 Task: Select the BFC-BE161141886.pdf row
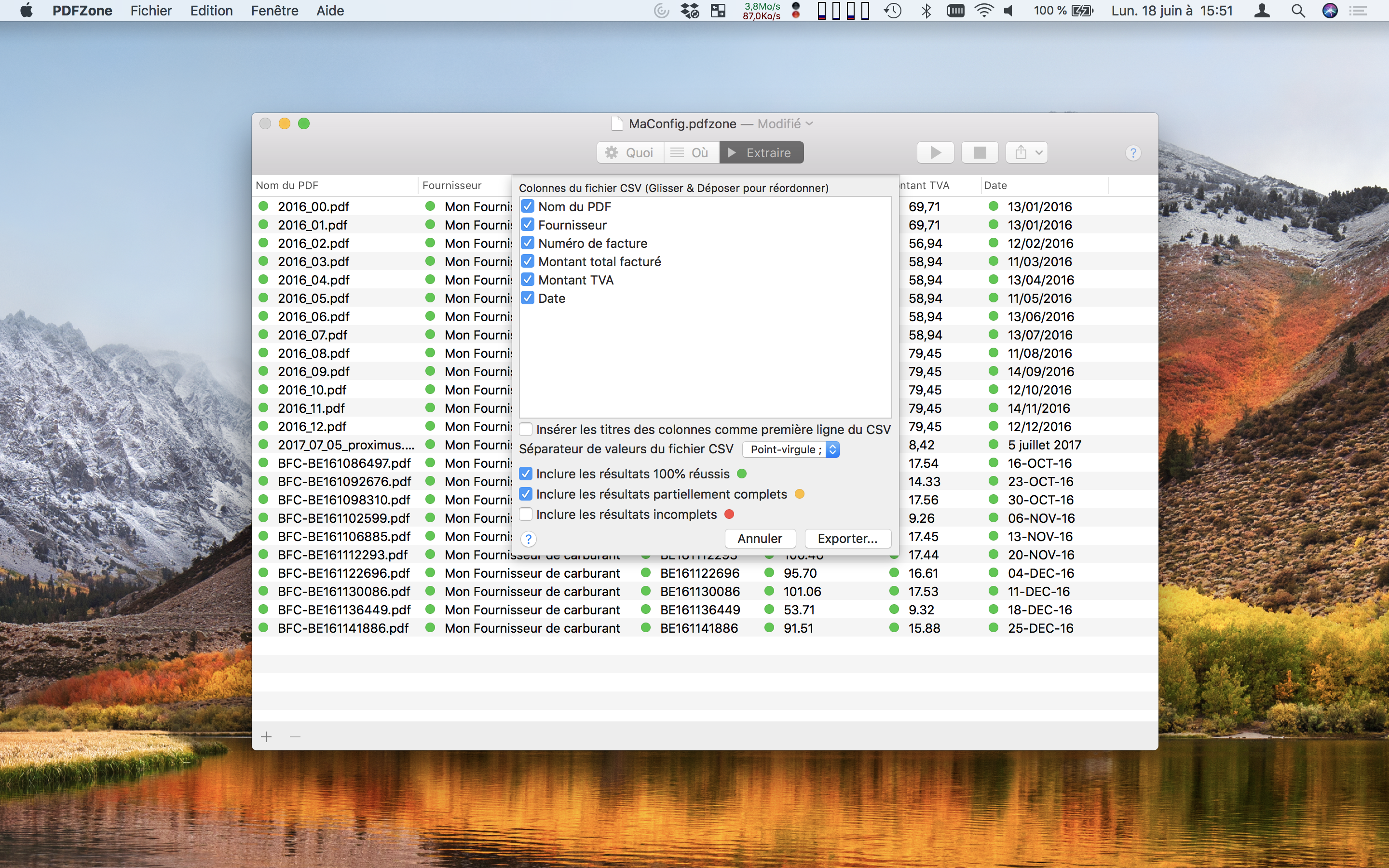click(342, 628)
